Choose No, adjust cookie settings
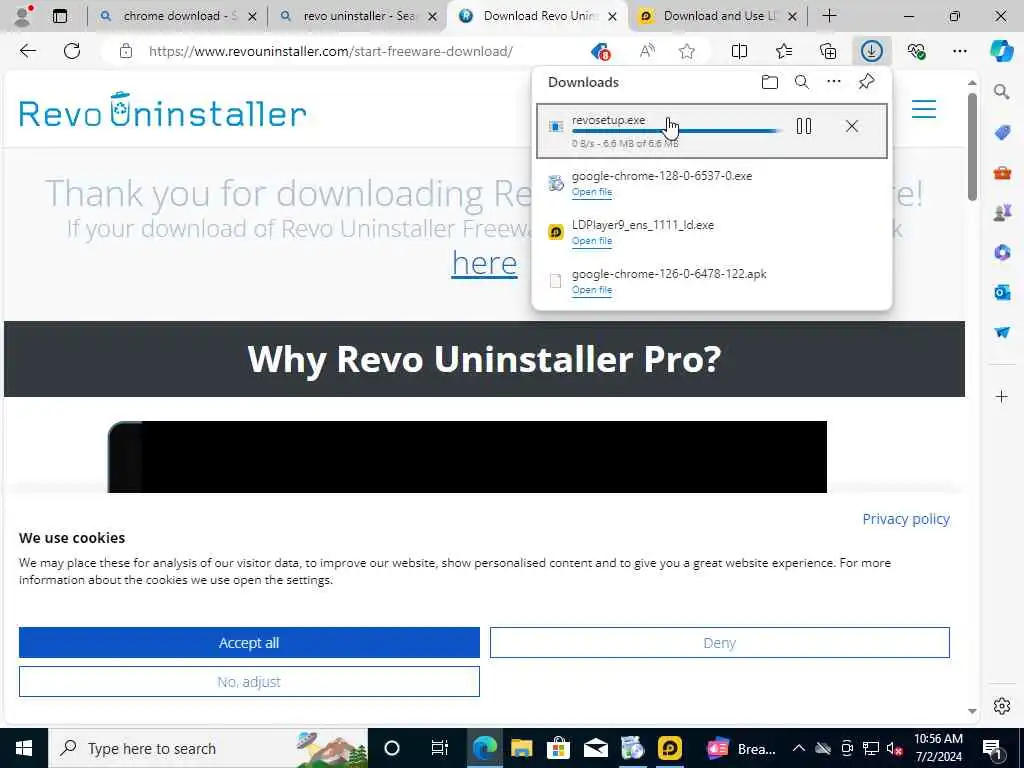Screen dimensions: 1024x768 tap(249, 682)
